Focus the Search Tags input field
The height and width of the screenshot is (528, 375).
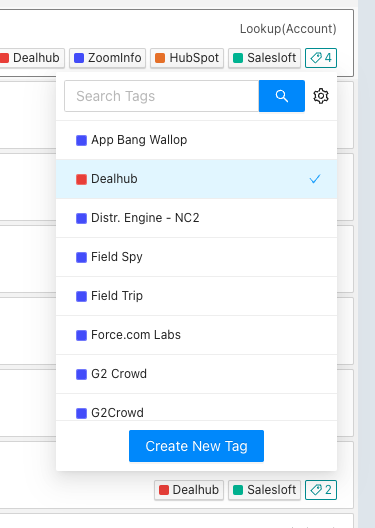coord(162,96)
